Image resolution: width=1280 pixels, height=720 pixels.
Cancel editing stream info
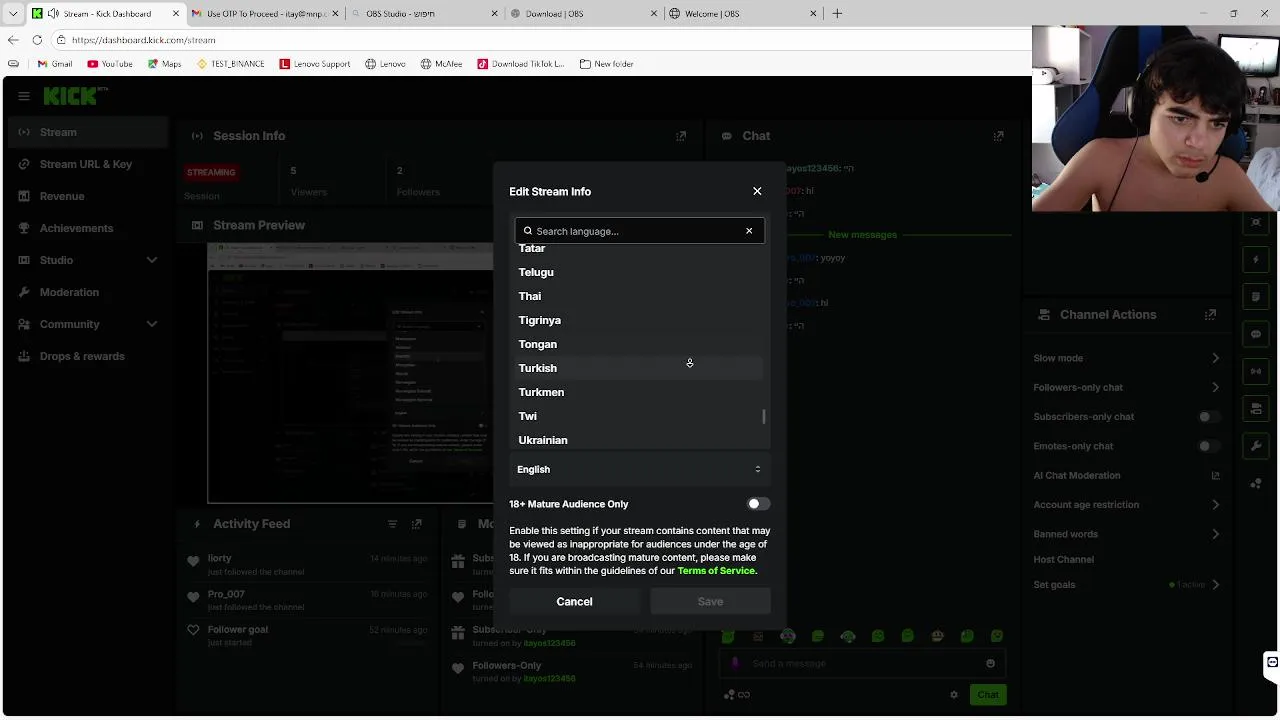574,601
